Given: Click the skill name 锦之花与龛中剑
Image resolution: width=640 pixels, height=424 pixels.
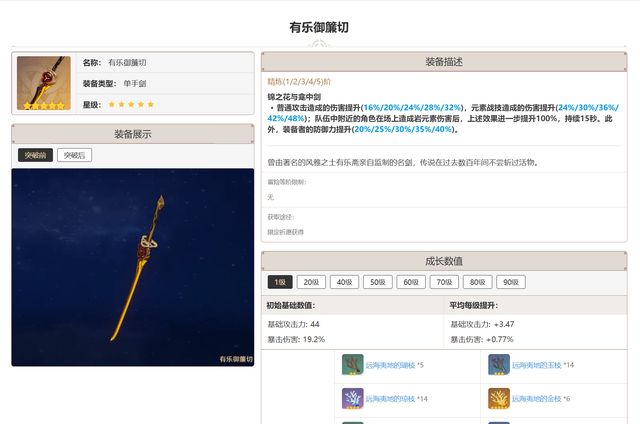Looking at the screenshot, I should [294, 97].
